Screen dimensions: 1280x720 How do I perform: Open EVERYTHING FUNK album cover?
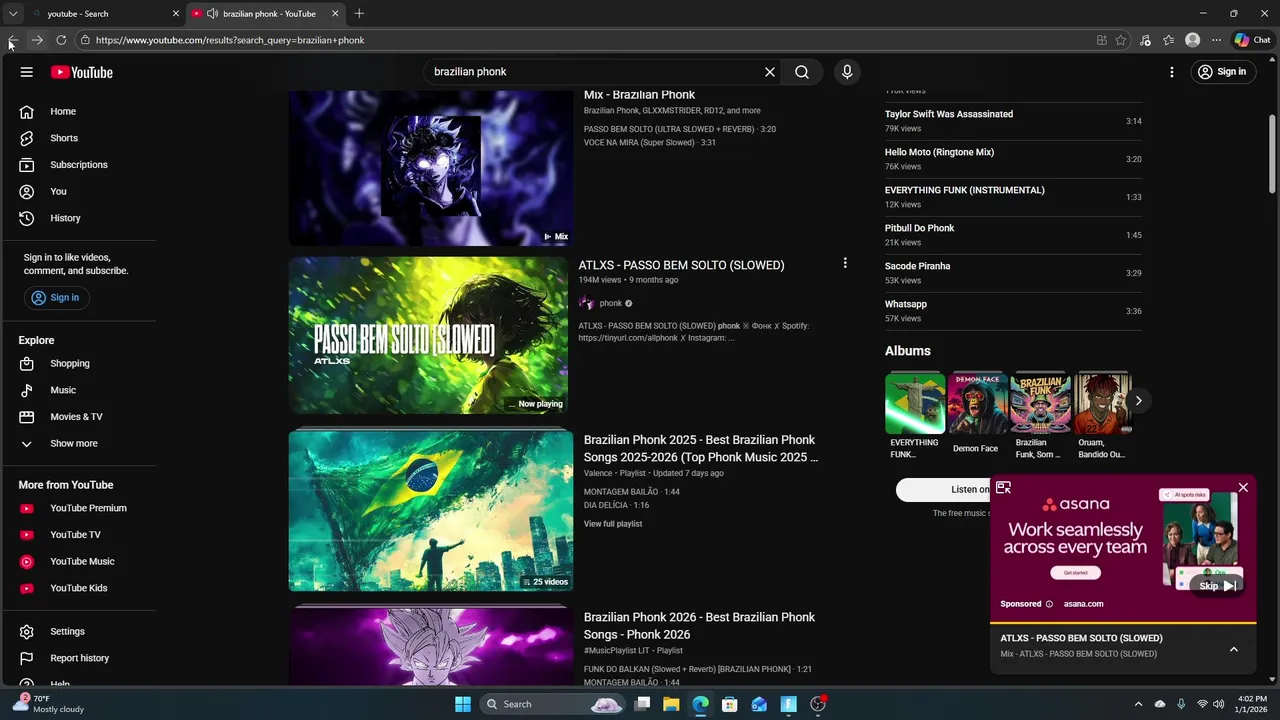tap(915, 403)
